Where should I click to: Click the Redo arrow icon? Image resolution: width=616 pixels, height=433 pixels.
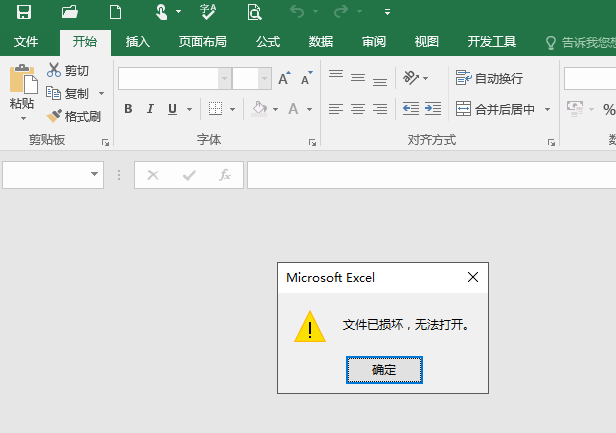pos(341,12)
